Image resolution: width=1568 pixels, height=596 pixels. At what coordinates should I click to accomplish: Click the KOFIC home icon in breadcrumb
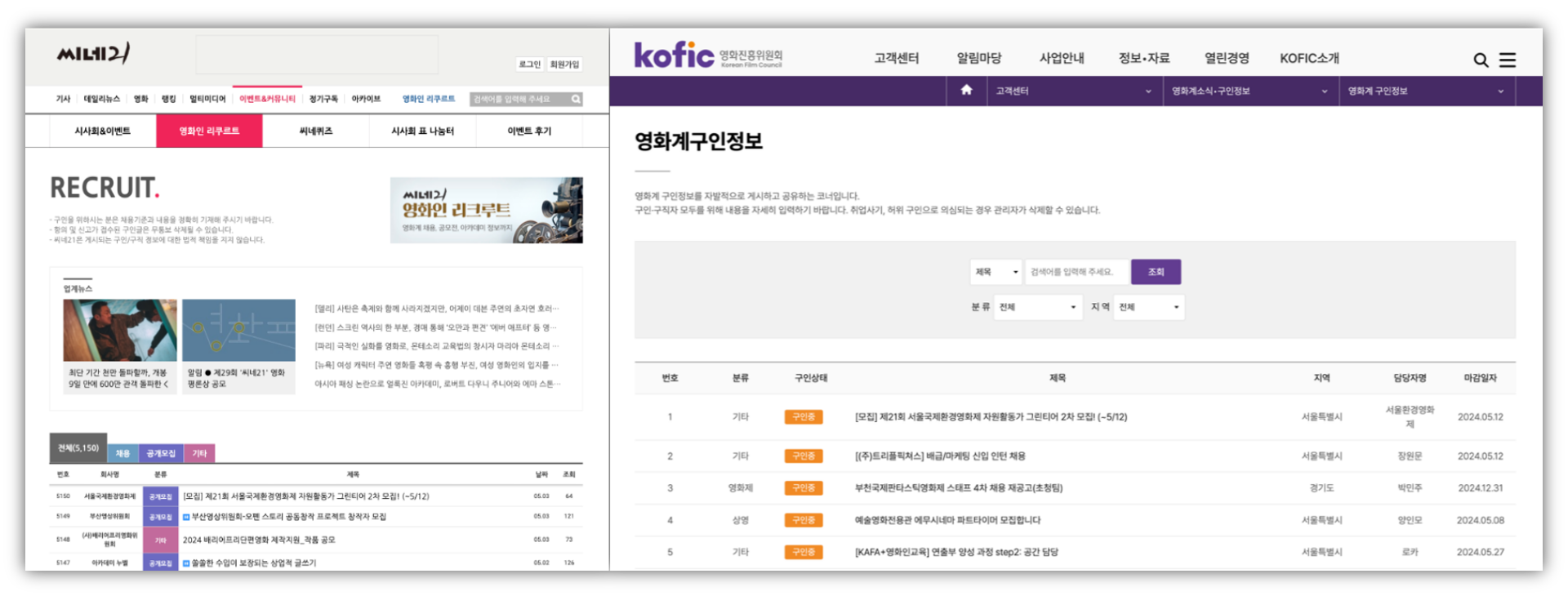click(966, 91)
